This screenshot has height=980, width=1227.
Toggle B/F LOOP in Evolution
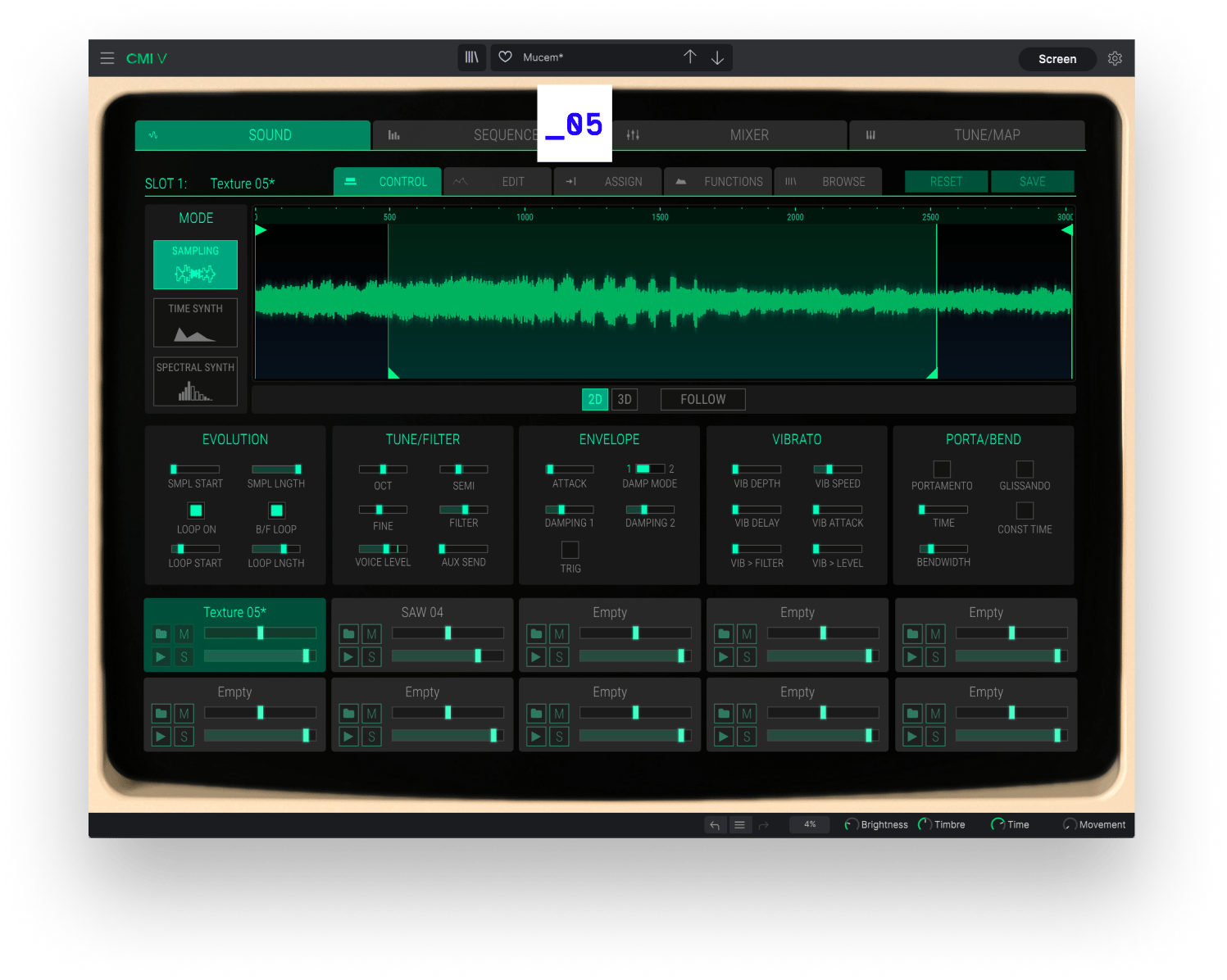pyautogui.click(x=277, y=510)
